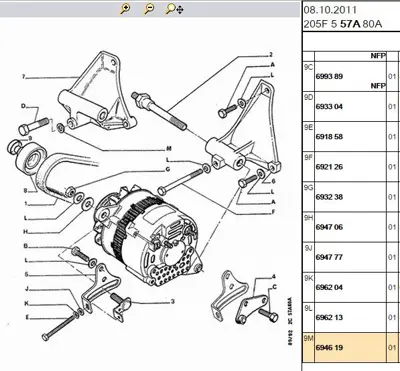The image size is (400, 371).
Task: Click reference code 9K in table
Action: click(x=308, y=278)
